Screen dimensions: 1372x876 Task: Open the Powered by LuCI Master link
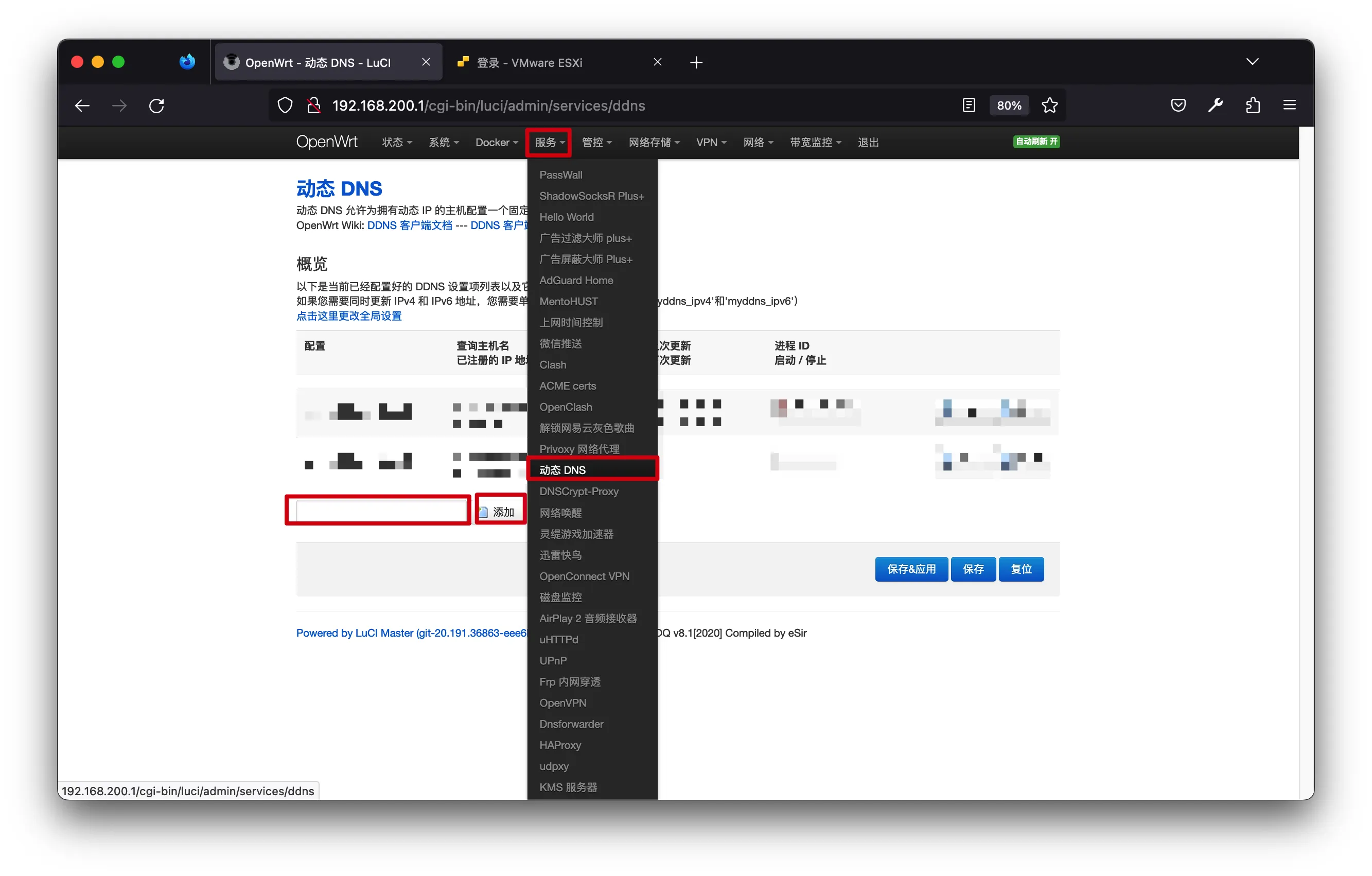(x=411, y=633)
